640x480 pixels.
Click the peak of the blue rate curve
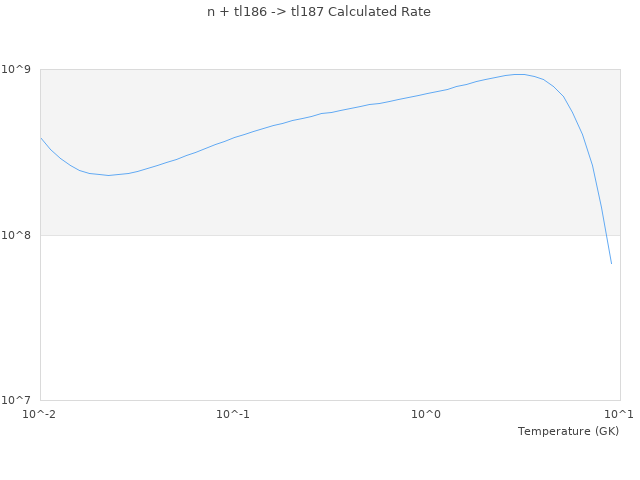click(517, 74)
